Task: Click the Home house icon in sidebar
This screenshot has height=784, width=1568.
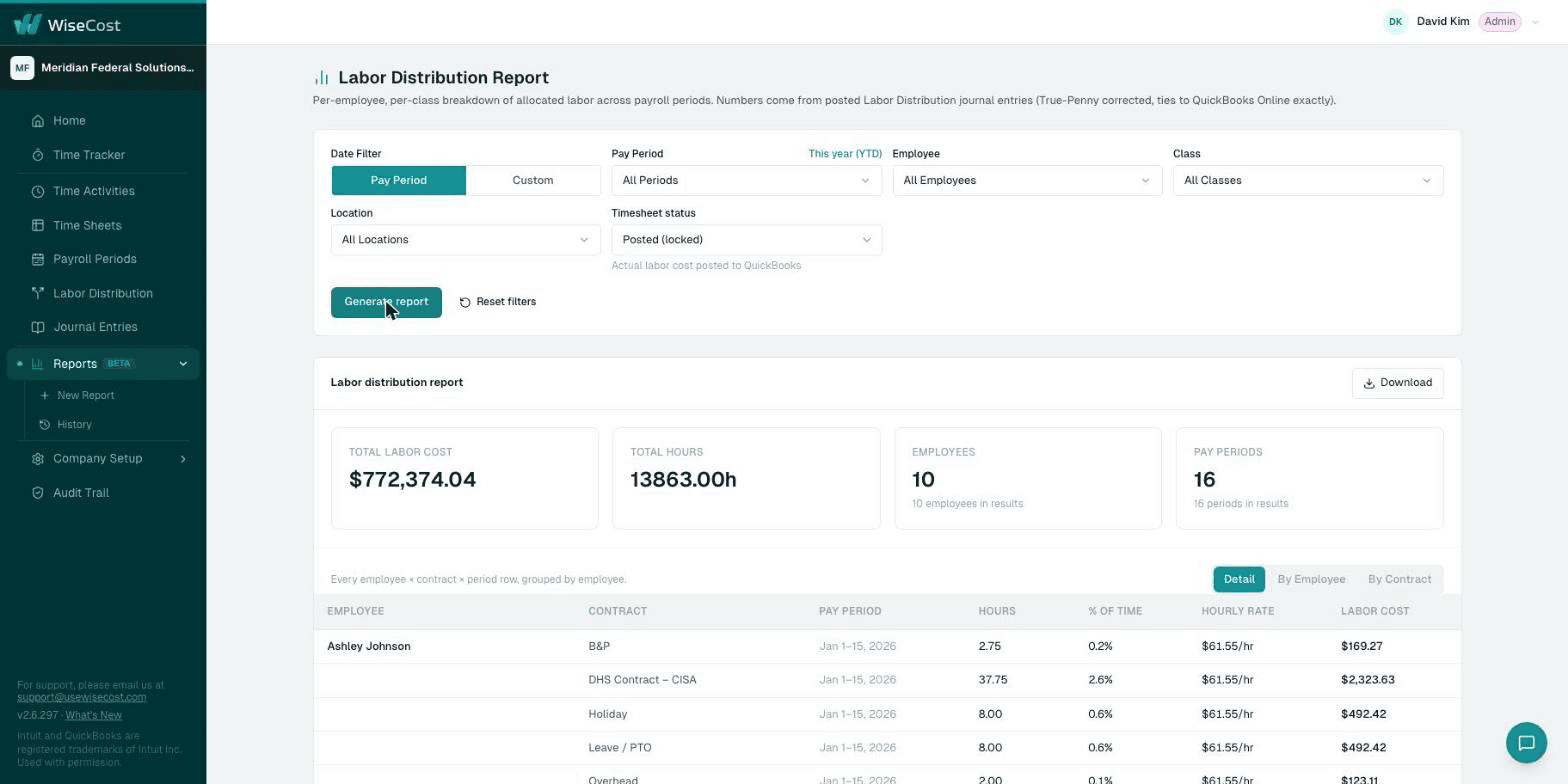Action: point(38,121)
